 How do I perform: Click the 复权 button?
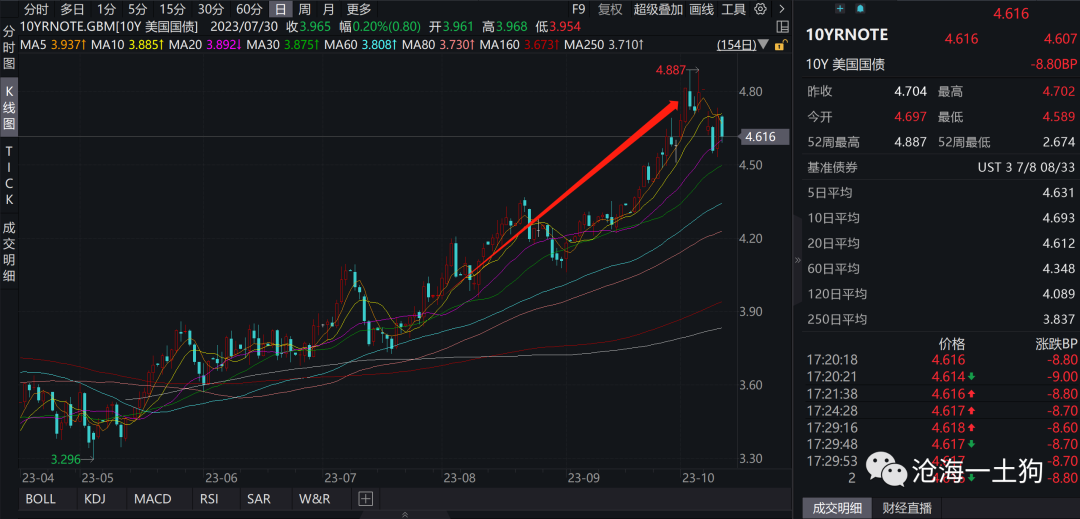pyautogui.click(x=609, y=9)
